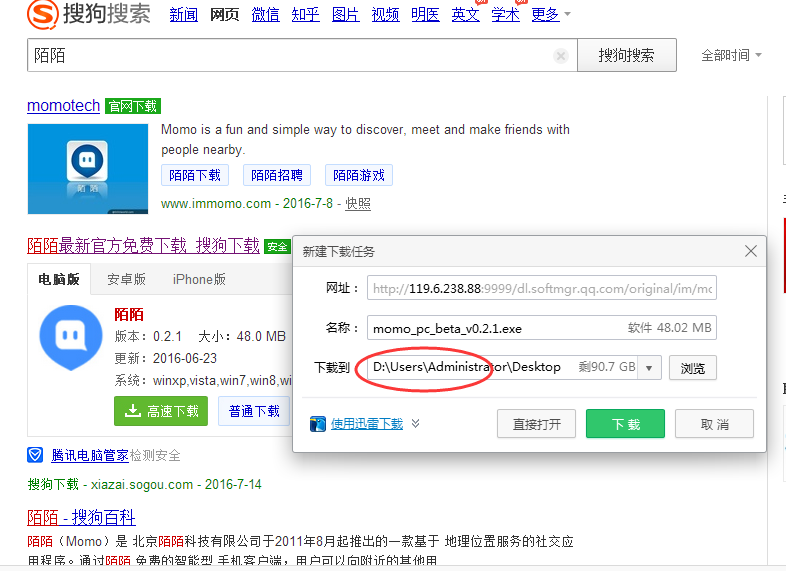Open the 明医 search category
This screenshot has width=786, height=571.
(x=425, y=15)
